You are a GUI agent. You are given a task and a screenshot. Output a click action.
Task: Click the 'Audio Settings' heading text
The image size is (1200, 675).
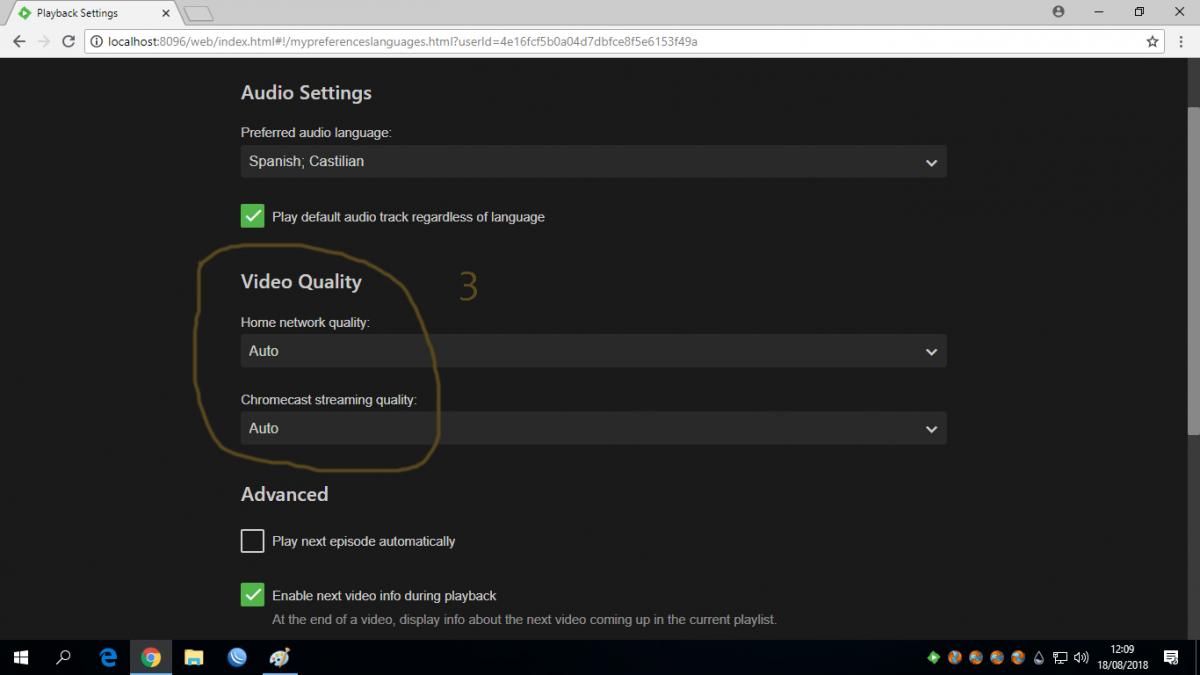point(306,93)
